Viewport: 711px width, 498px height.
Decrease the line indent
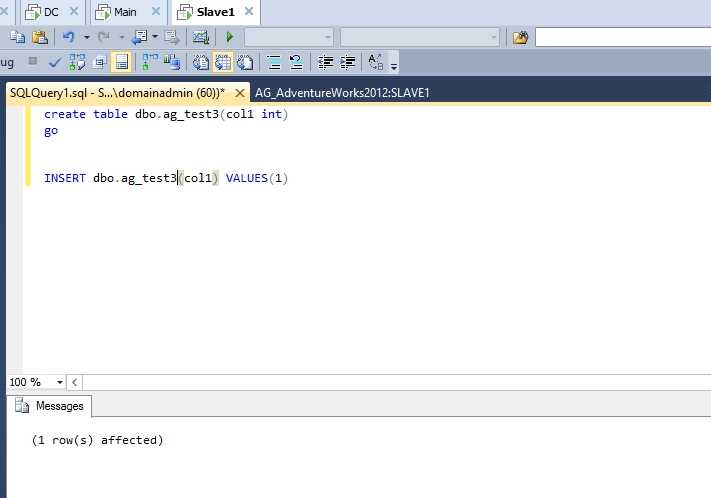325,62
